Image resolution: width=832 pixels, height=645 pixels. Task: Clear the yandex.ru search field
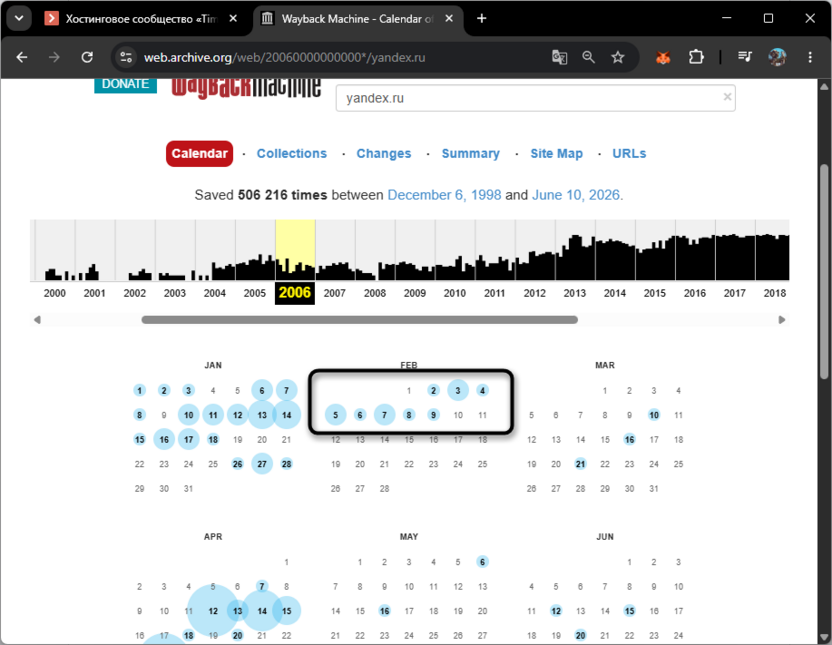pyautogui.click(x=727, y=97)
